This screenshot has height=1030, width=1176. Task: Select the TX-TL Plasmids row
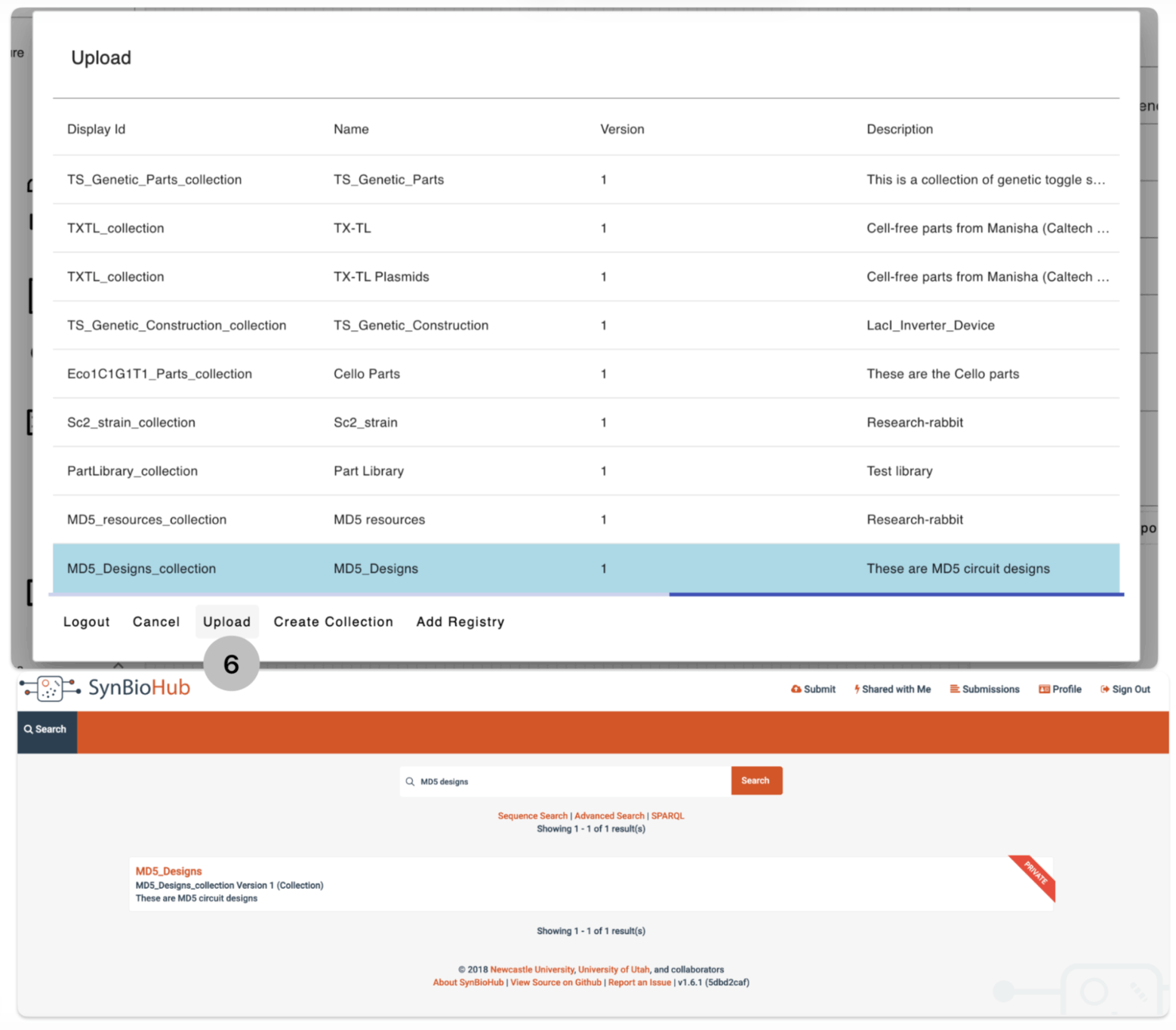click(x=586, y=277)
